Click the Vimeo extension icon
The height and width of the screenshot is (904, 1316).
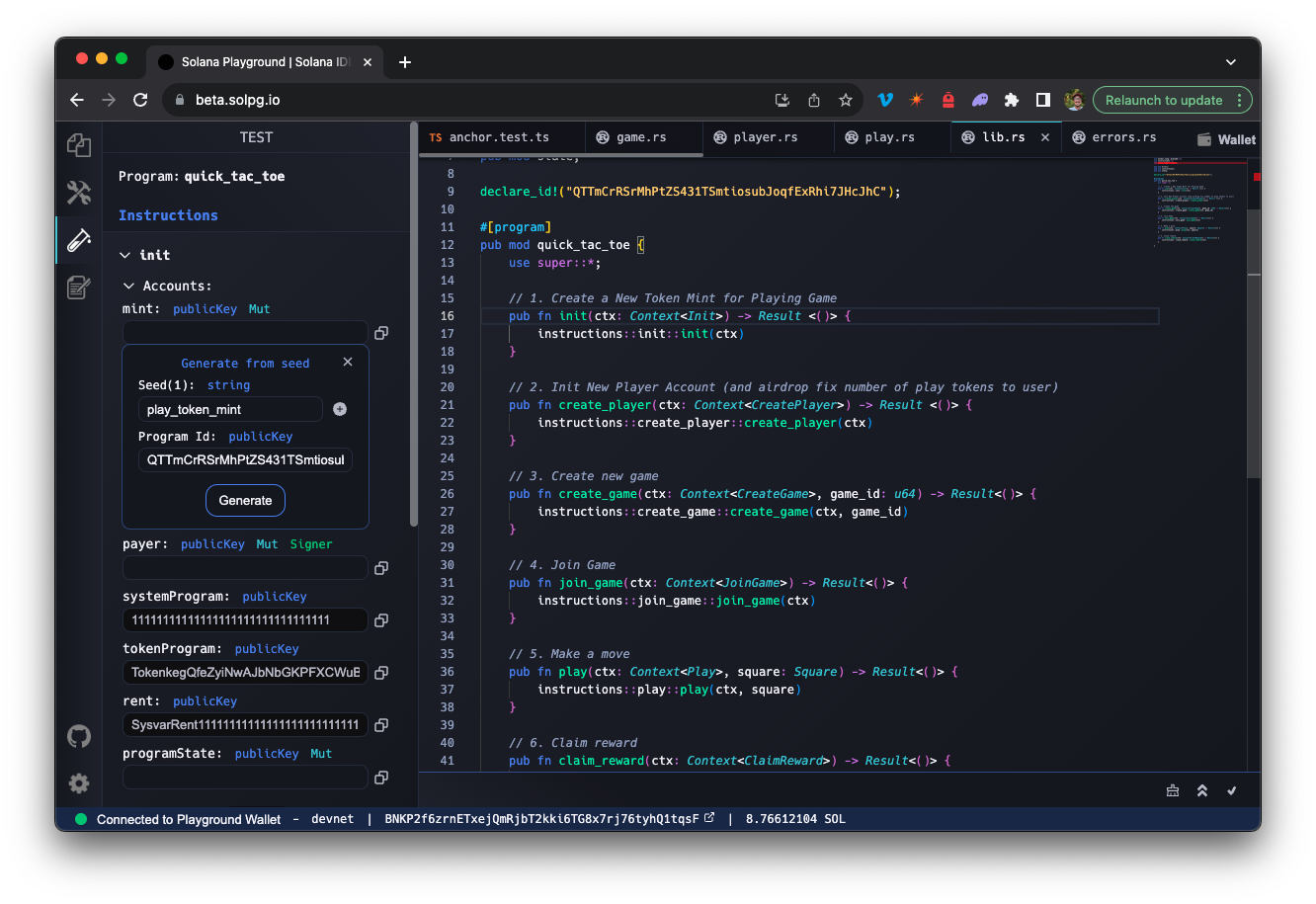coord(885,100)
